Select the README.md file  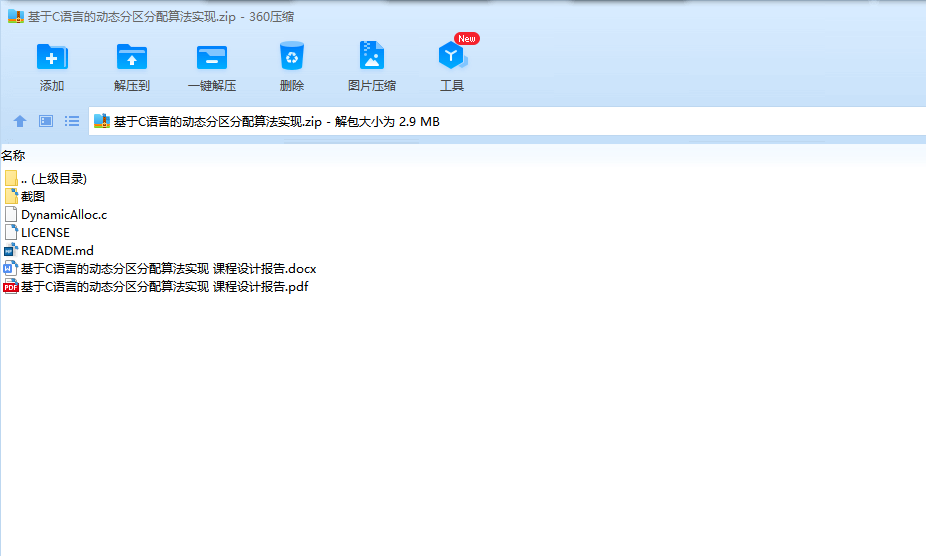click(49, 251)
